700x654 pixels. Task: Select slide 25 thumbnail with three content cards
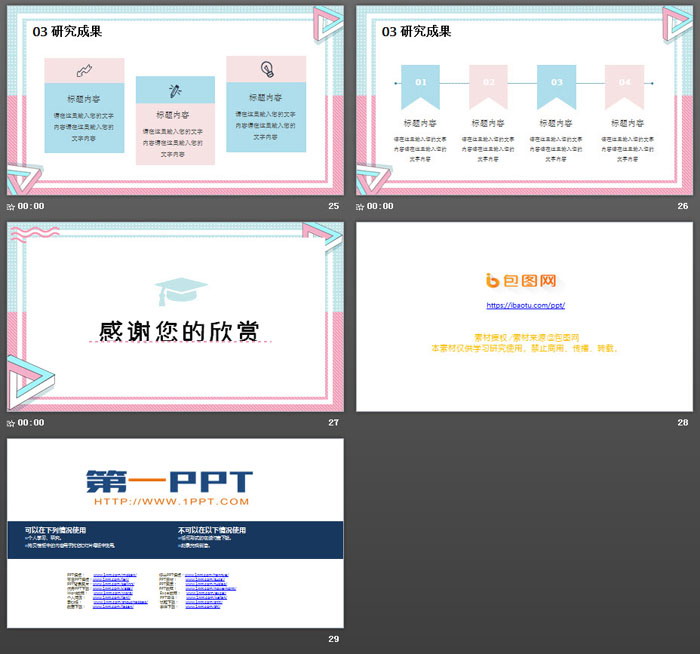tap(175, 100)
